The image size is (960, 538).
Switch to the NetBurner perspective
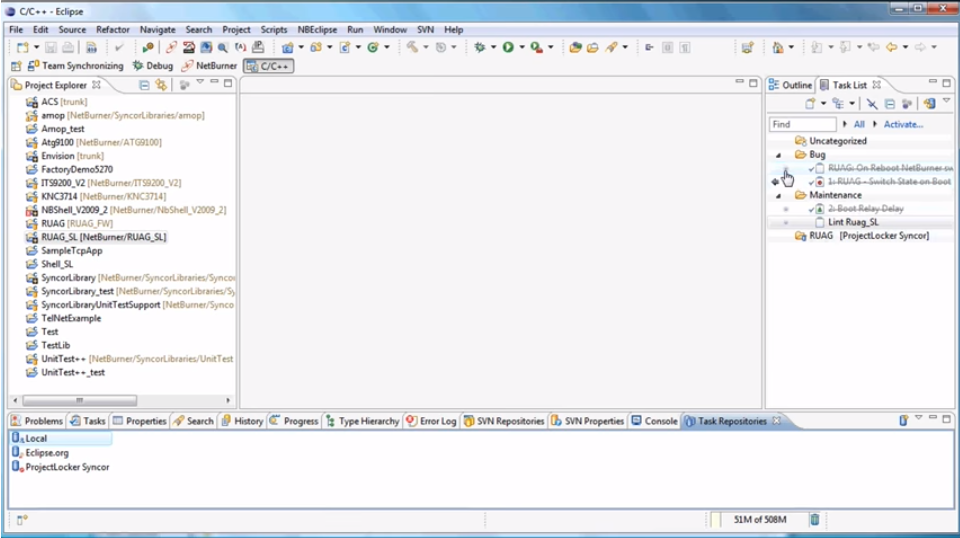coord(209,66)
